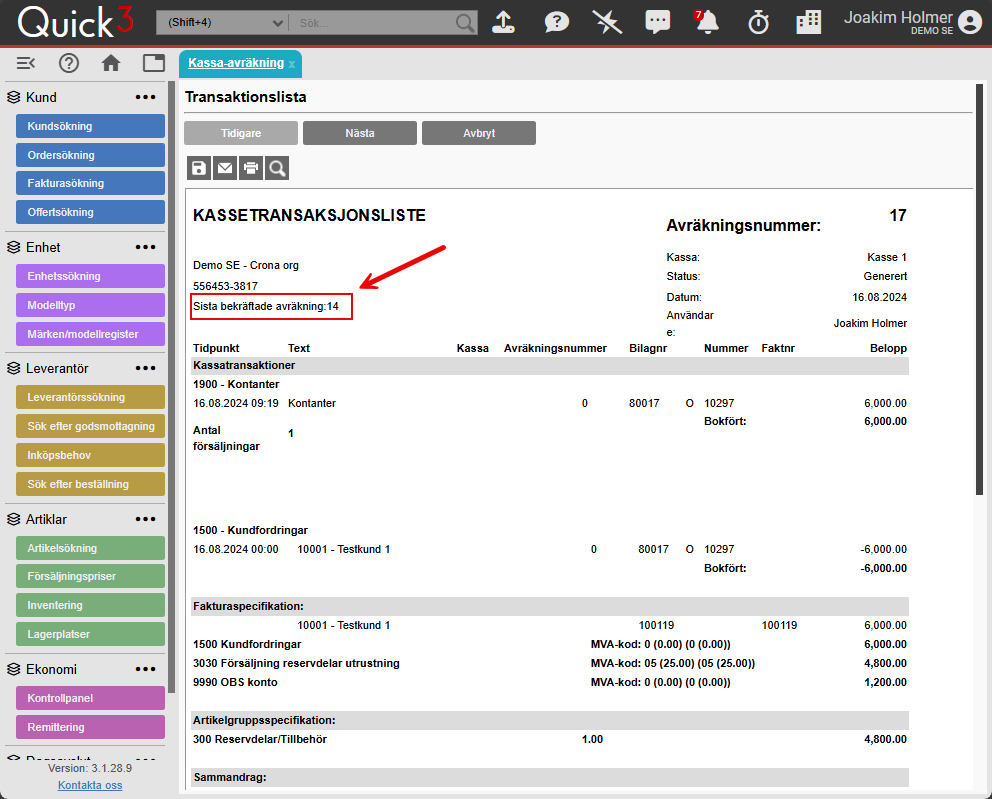Screen dimensions: 992x799
Task: Open the Kund section more options dots
Action: pos(146,97)
